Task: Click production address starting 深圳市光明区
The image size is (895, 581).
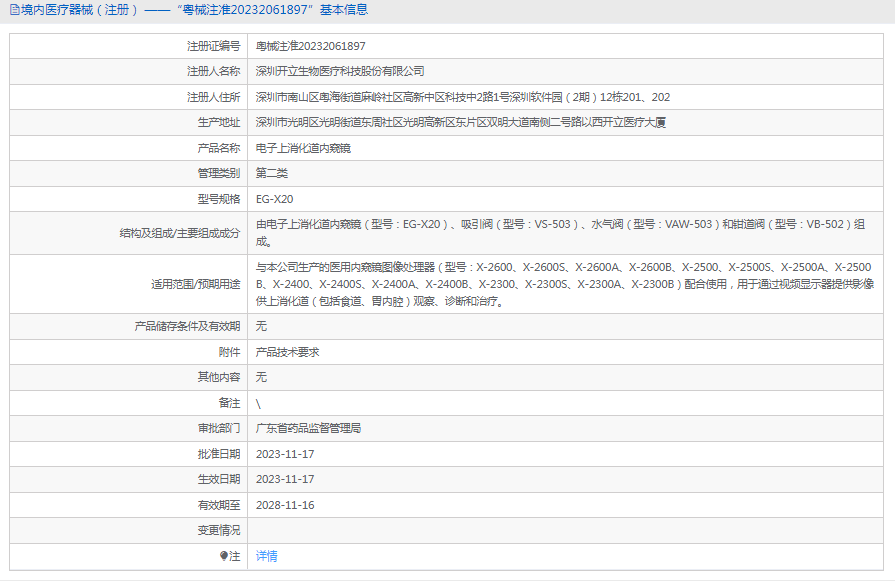Action: pyautogui.click(x=461, y=122)
